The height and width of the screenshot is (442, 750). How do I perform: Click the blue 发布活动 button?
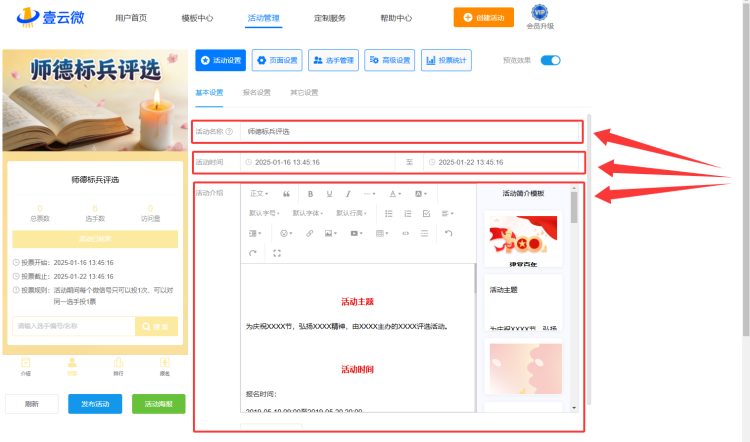[95, 404]
